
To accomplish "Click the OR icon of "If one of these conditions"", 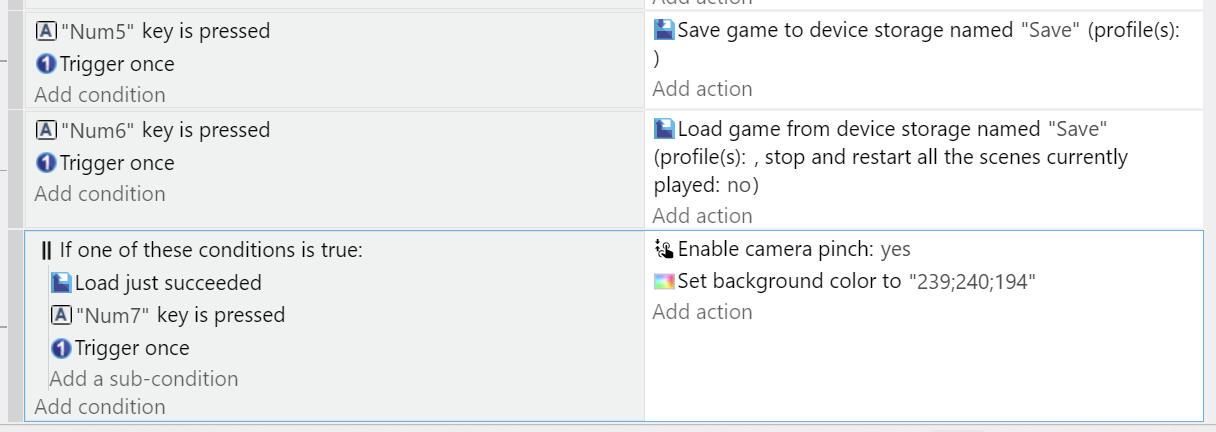I will coord(46,250).
